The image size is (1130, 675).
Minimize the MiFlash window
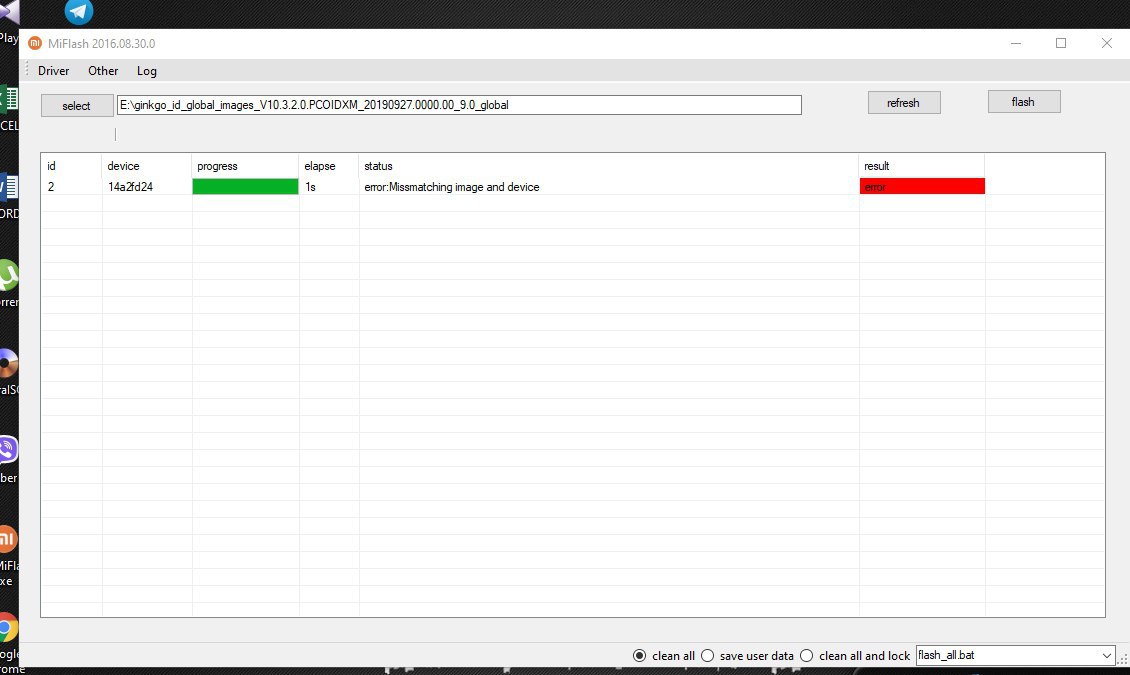[1015, 43]
